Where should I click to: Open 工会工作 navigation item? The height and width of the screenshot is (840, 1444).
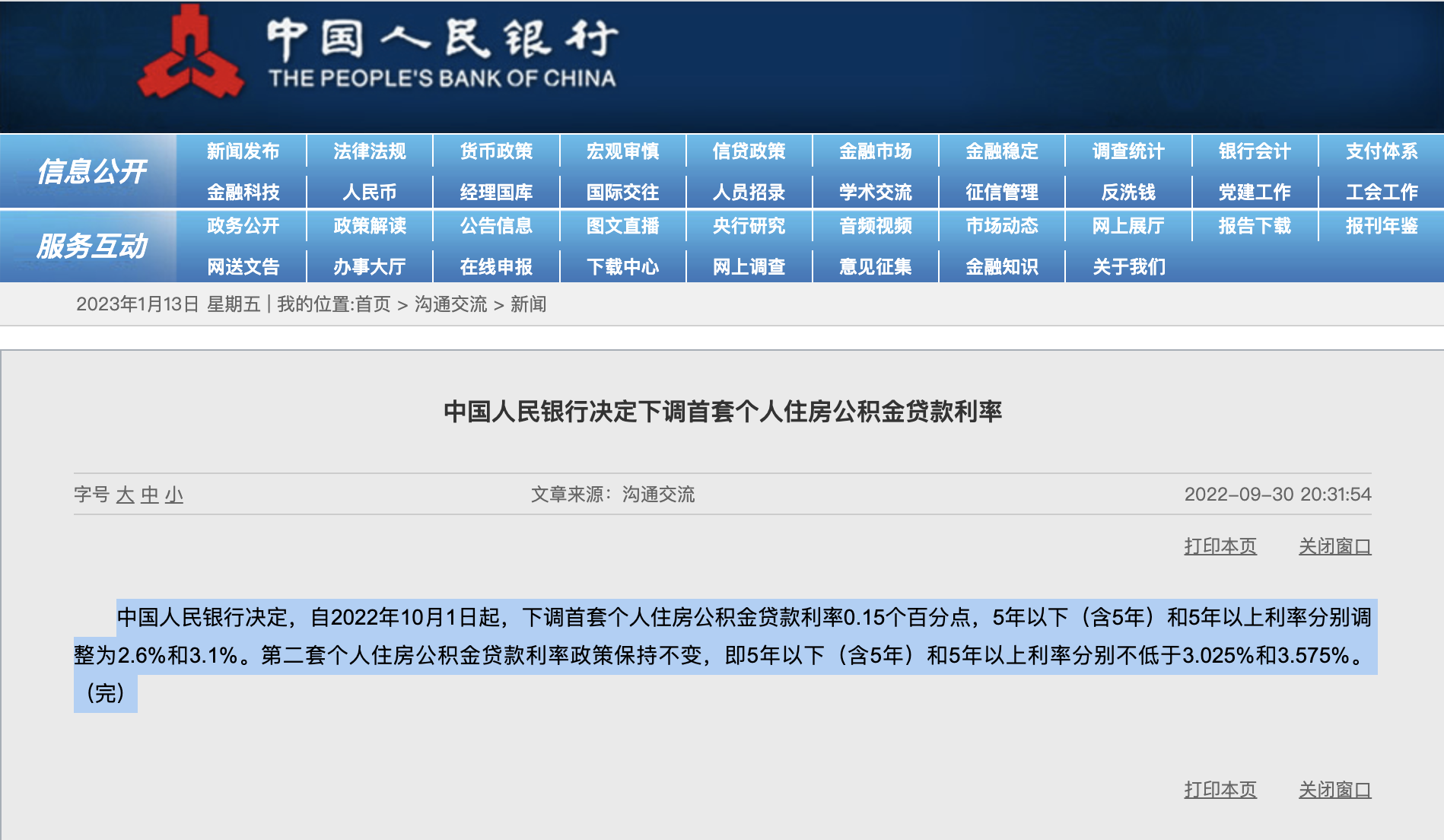point(1382,192)
